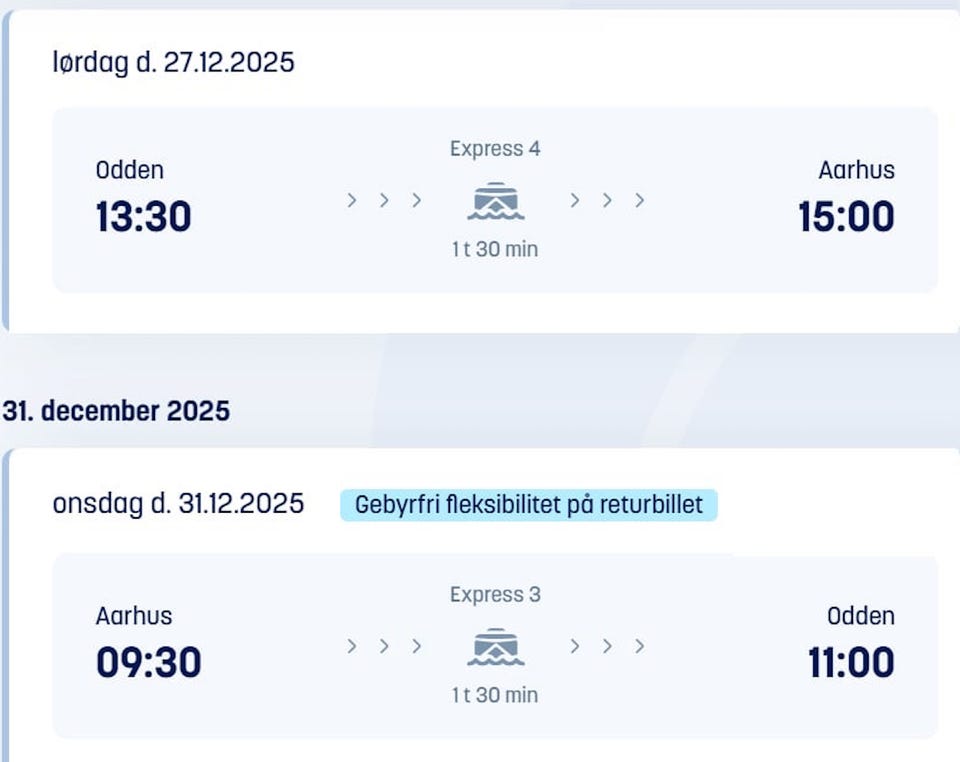
Task: Click the '1 t 30 min' duration under Express 4
Action: click(495, 249)
